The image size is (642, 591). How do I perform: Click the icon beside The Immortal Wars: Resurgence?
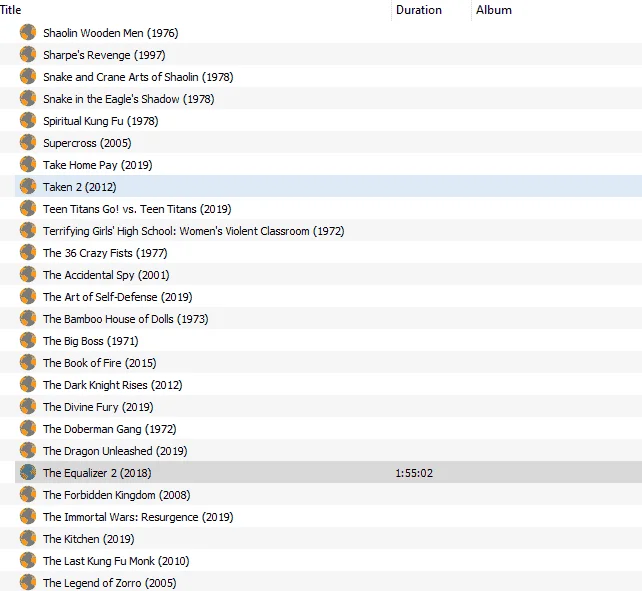pos(28,516)
